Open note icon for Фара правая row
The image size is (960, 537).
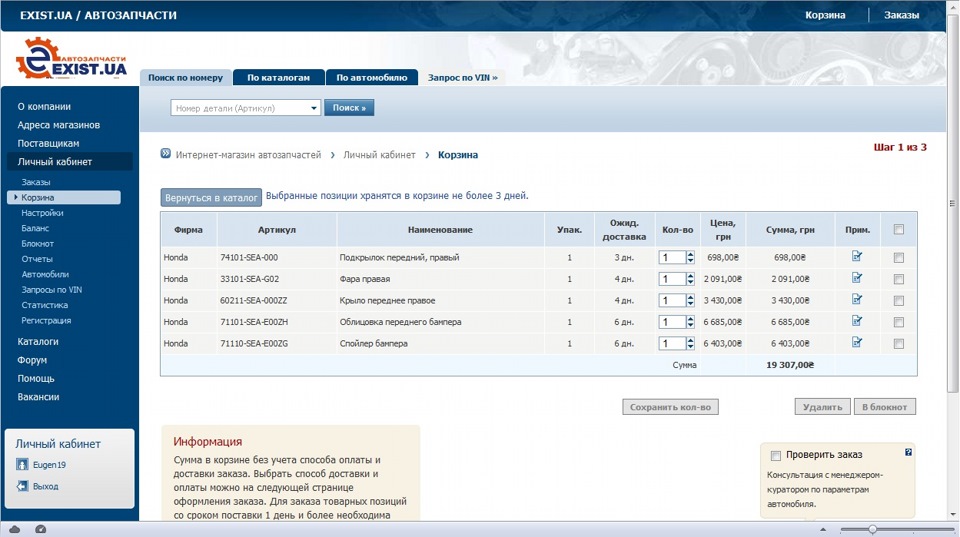[x=857, y=278]
